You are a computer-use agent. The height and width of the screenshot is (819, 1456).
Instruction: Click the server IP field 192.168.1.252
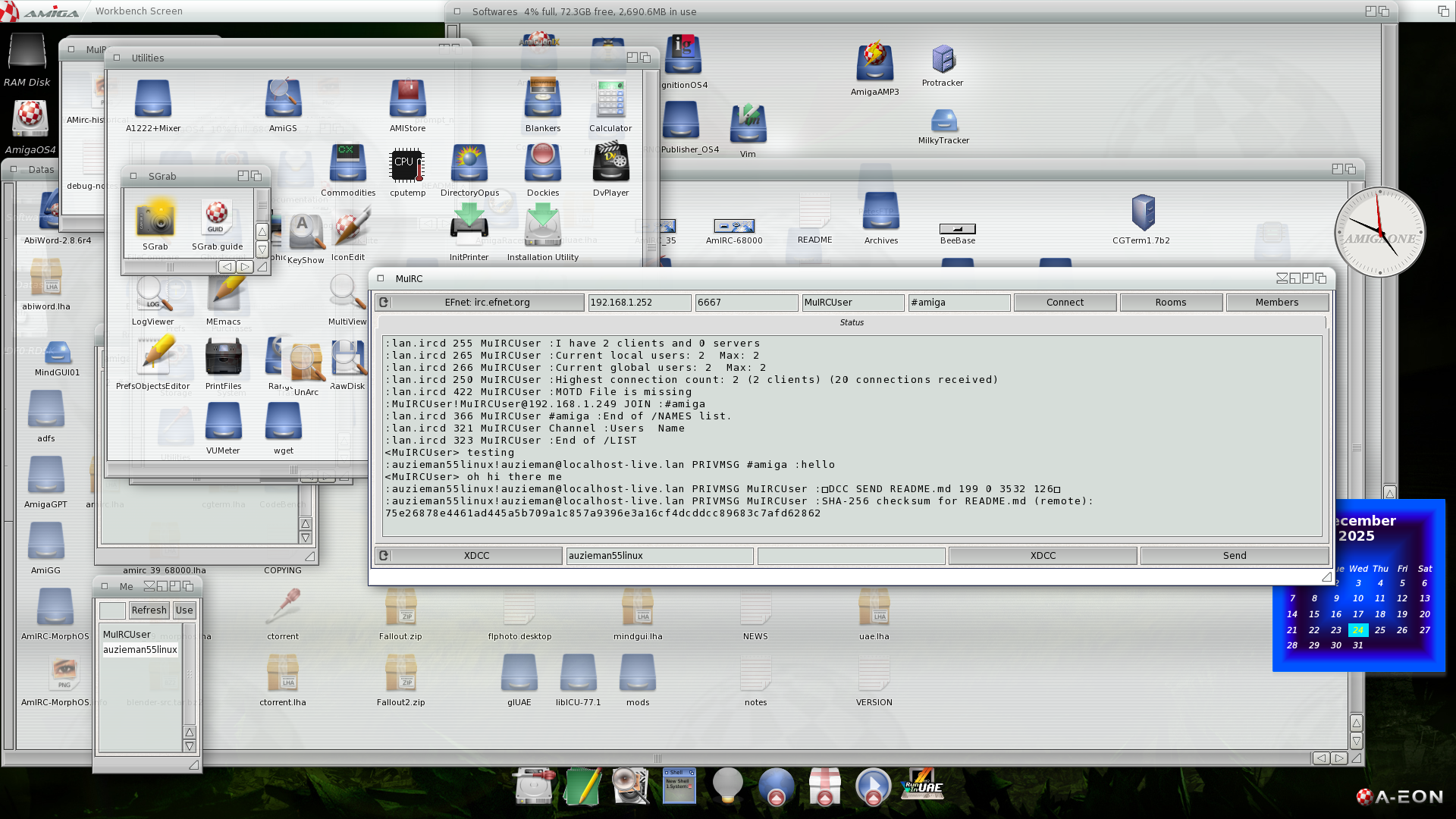639,303
